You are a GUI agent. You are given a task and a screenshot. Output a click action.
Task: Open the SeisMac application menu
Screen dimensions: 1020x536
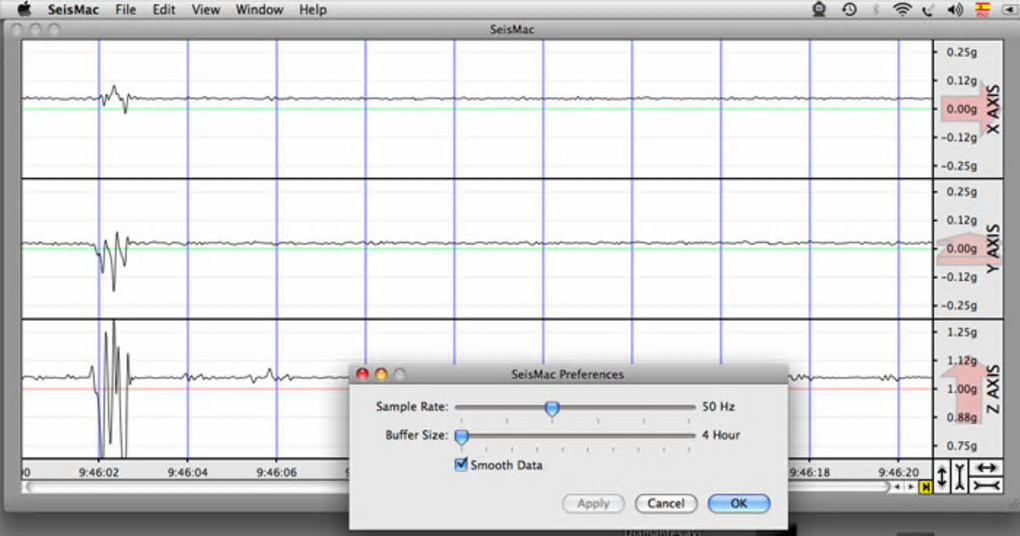pyautogui.click(x=72, y=10)
